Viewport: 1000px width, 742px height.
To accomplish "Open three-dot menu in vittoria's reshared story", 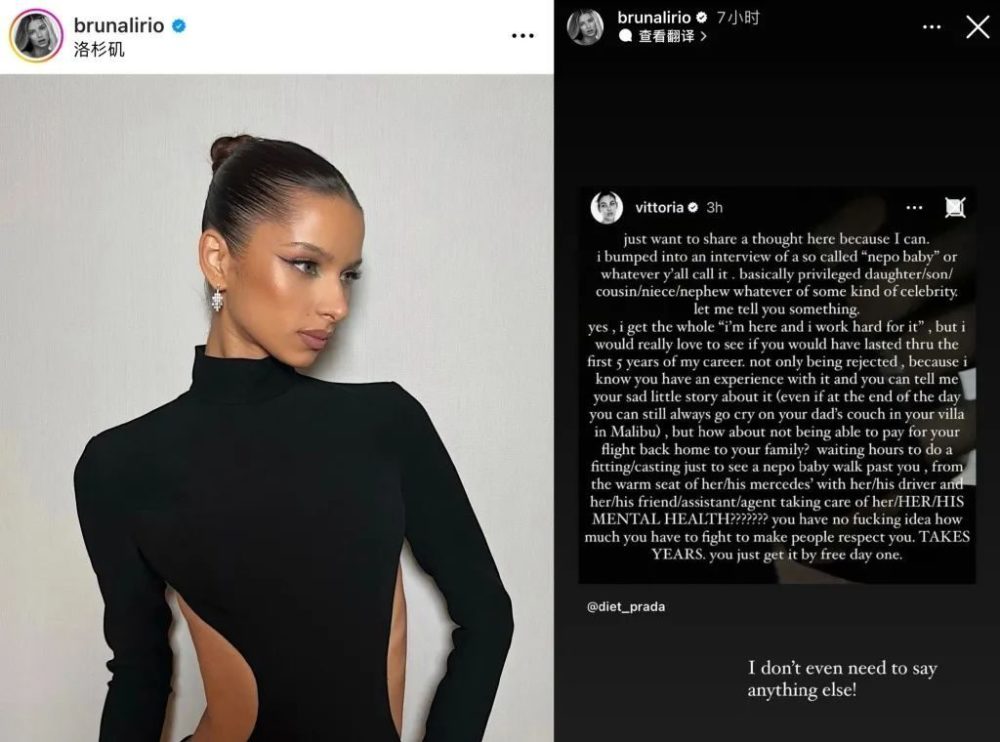I will pos(914,207).
